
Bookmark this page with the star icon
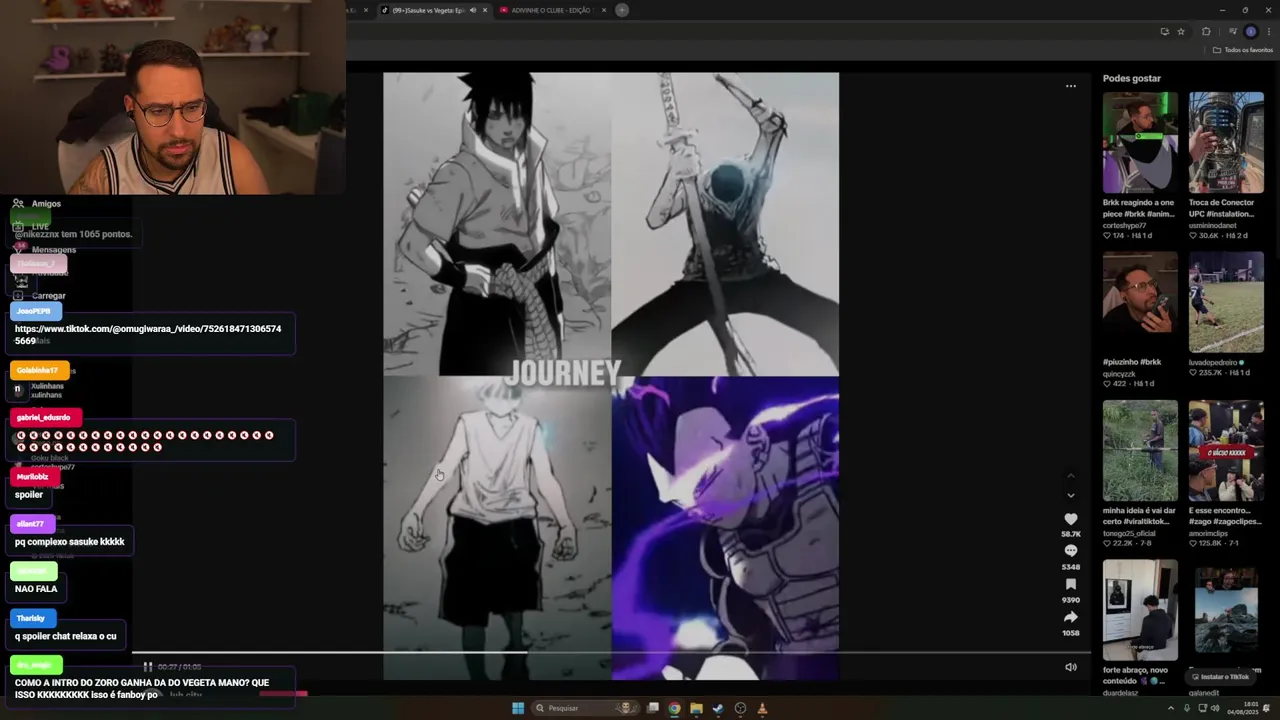pyautogui.click(x=1180, y=31)
